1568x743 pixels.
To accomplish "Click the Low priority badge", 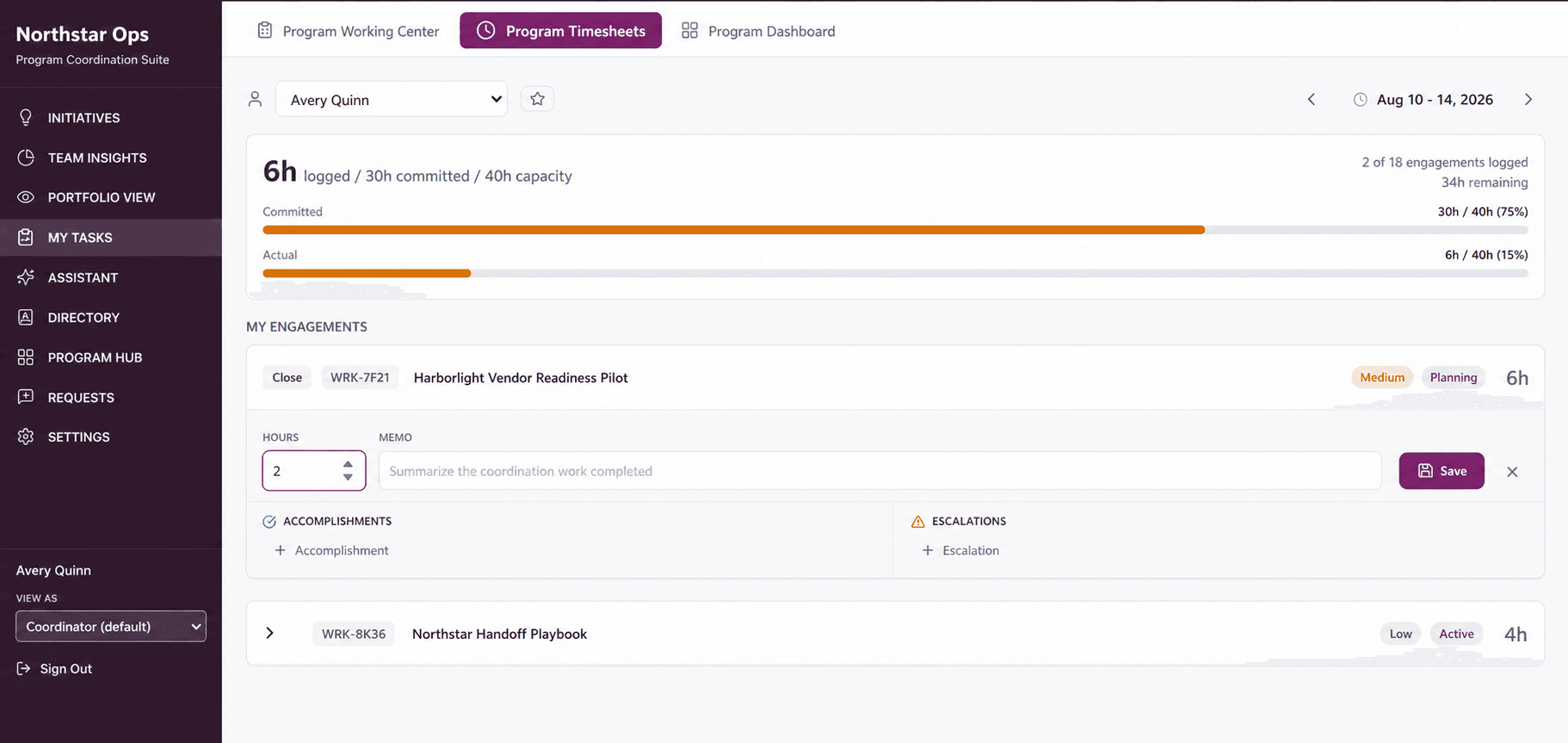I will (x=1400, y=634).
